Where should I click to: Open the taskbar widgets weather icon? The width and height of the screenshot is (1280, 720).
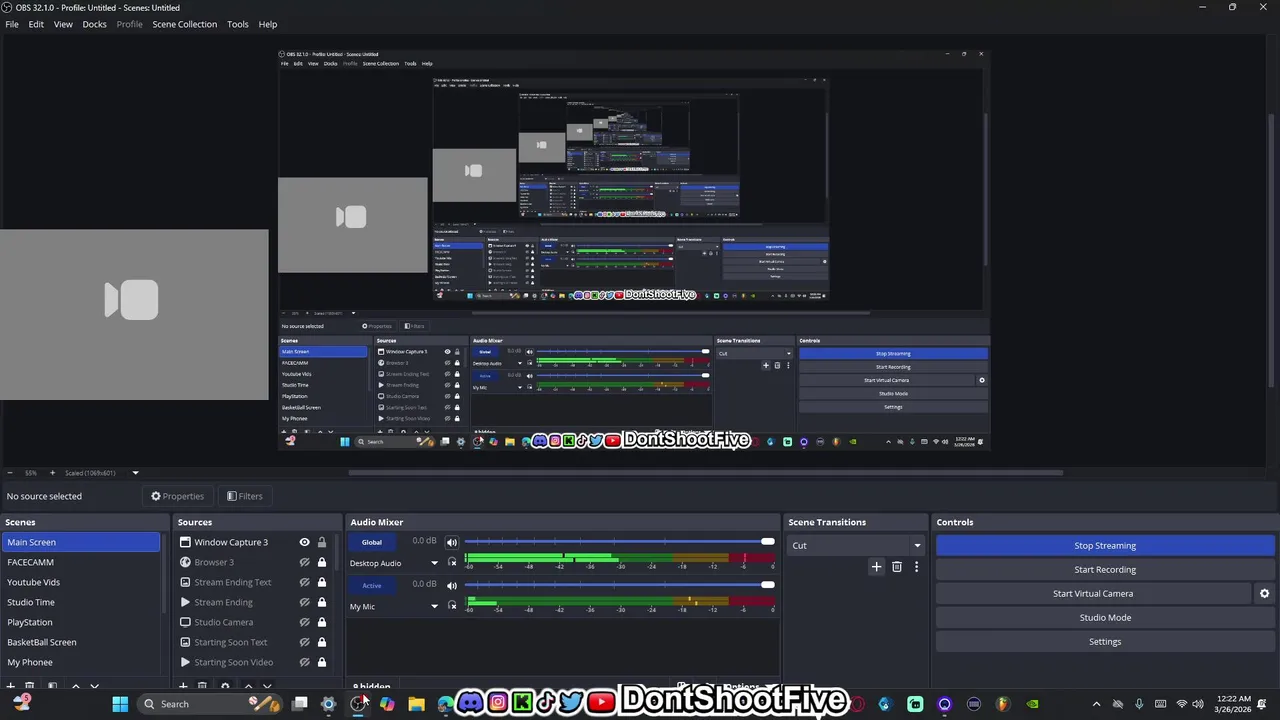point(22,704)
